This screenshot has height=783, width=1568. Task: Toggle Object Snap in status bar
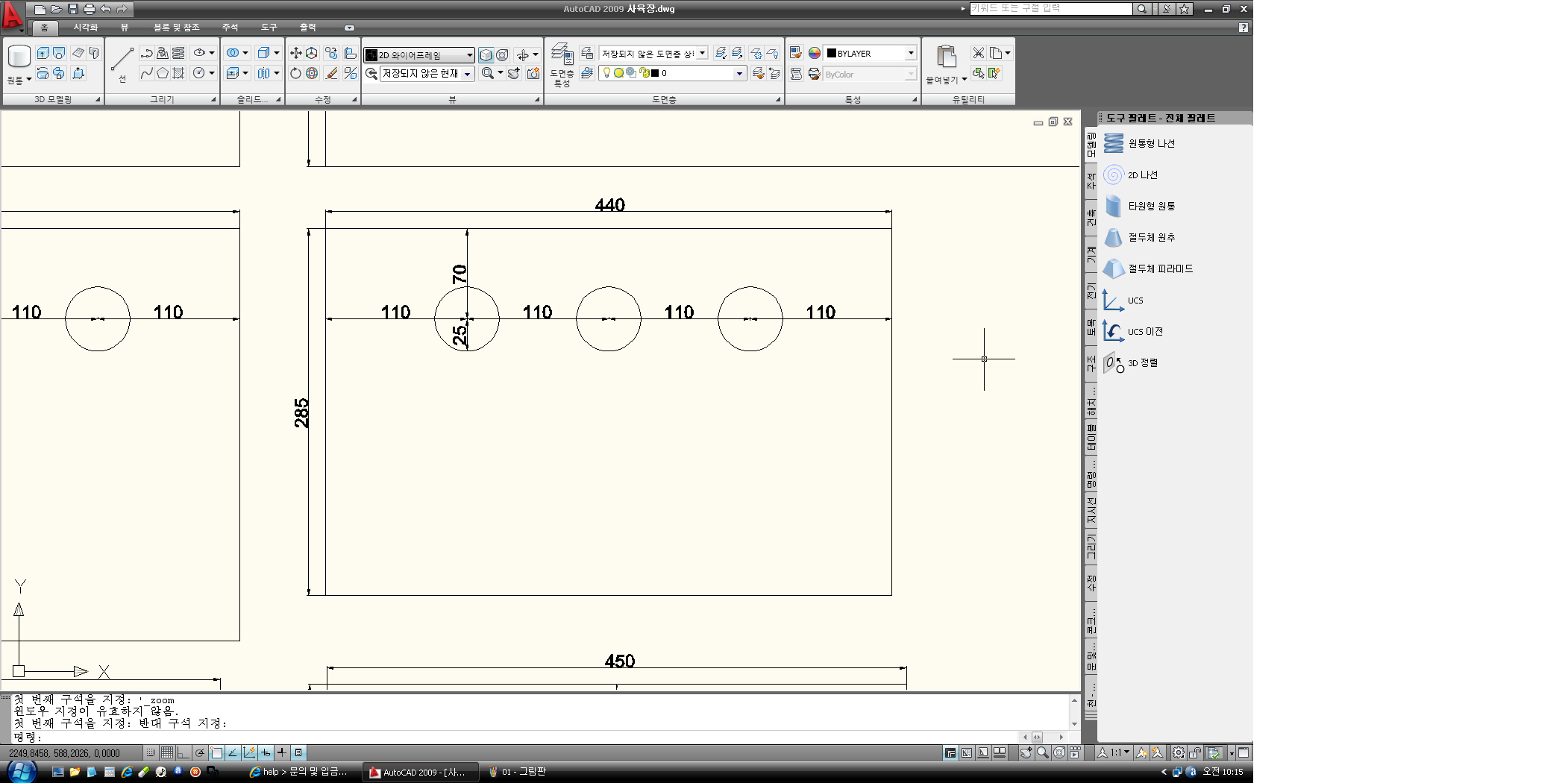pyautogui.click(x=216, y=752)
